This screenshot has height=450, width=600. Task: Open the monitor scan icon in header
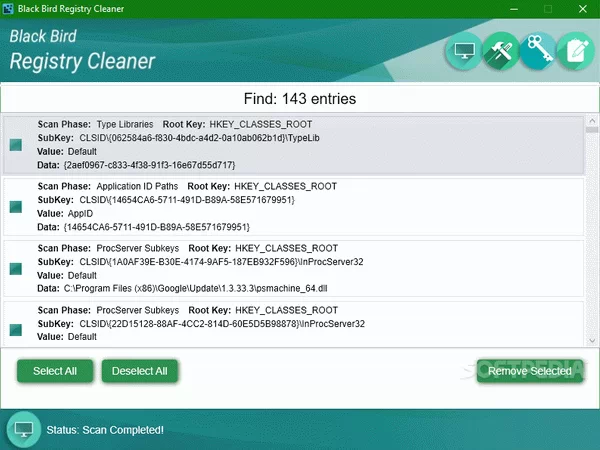coord(464,52)
